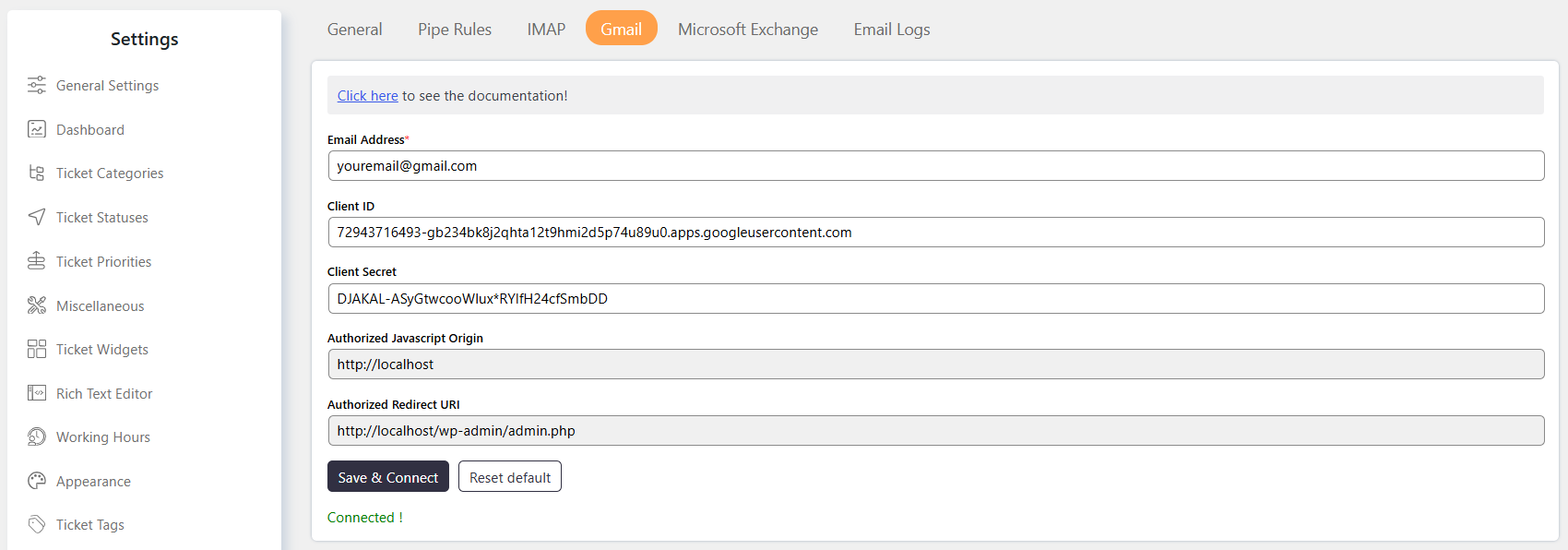The height and width of the screenshot is (550, 1568).
Task: Click the 'Settings' sidebar heading
Action: coord(144,39)
